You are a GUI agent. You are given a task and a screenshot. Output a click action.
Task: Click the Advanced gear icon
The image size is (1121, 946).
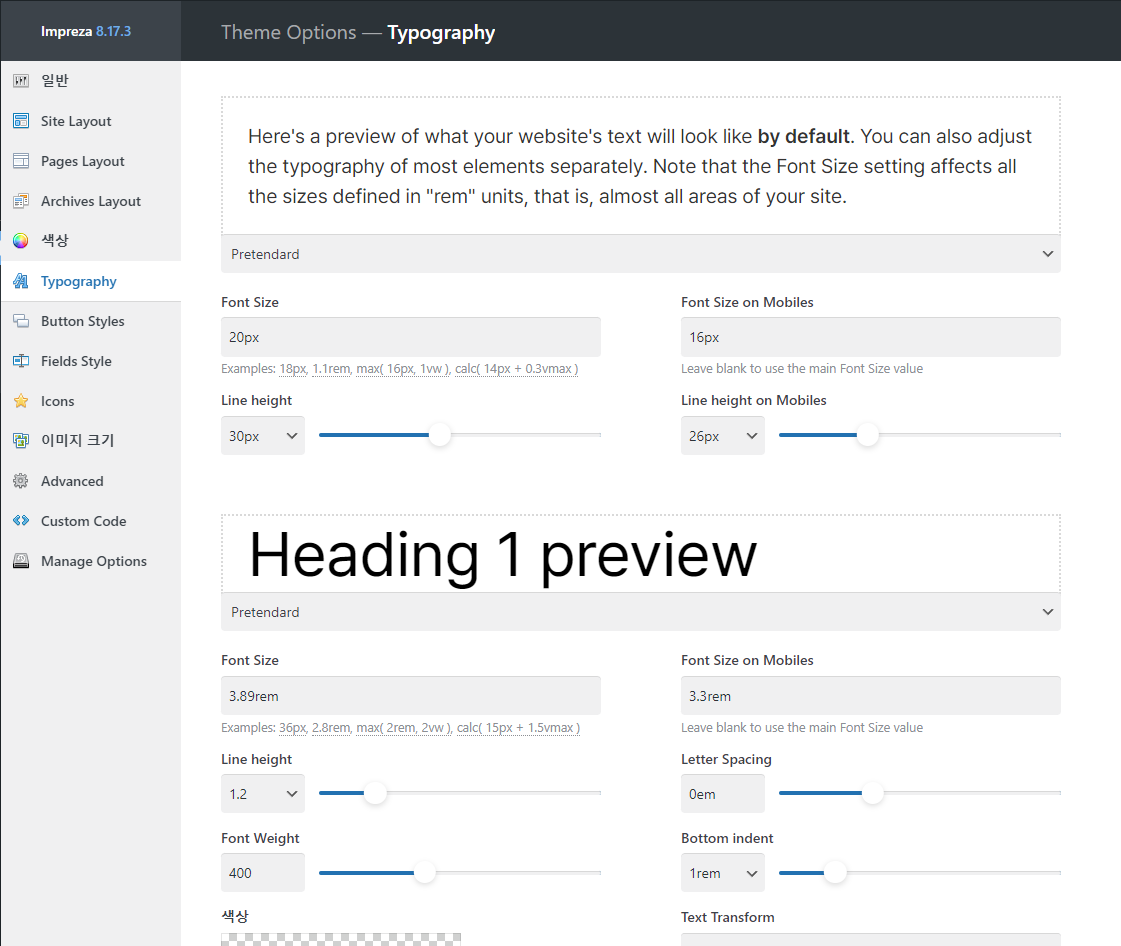pos(21,481)
